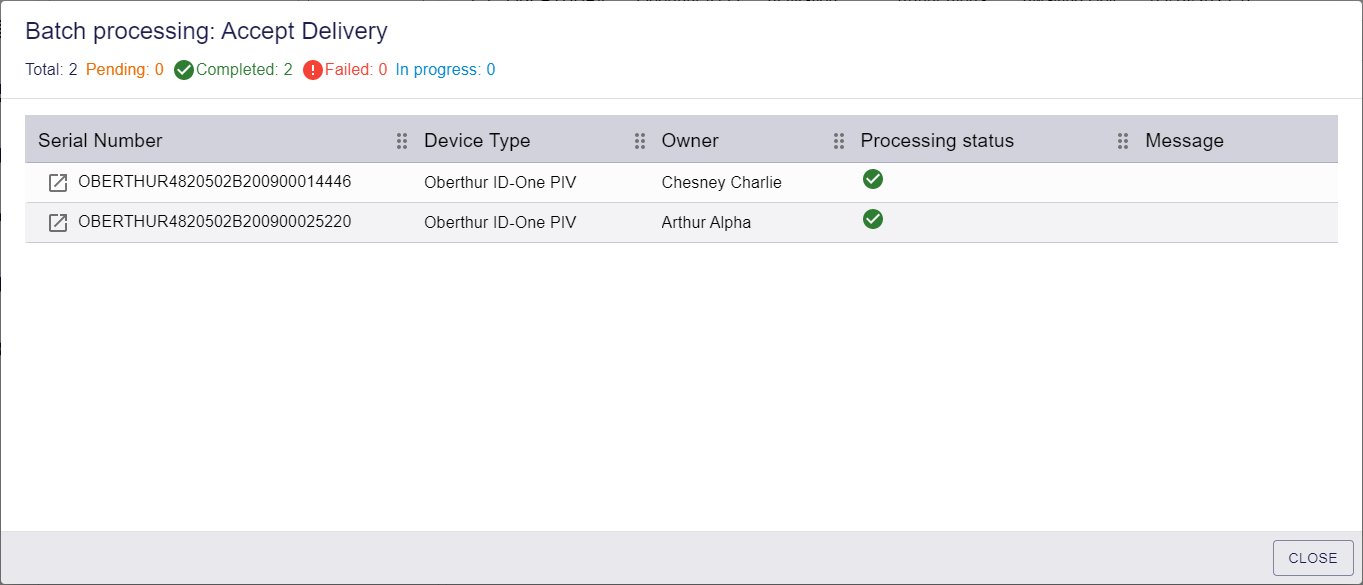Open device OBERTHUR4820502B200900014446 link icon

click(x=58, y=183)
